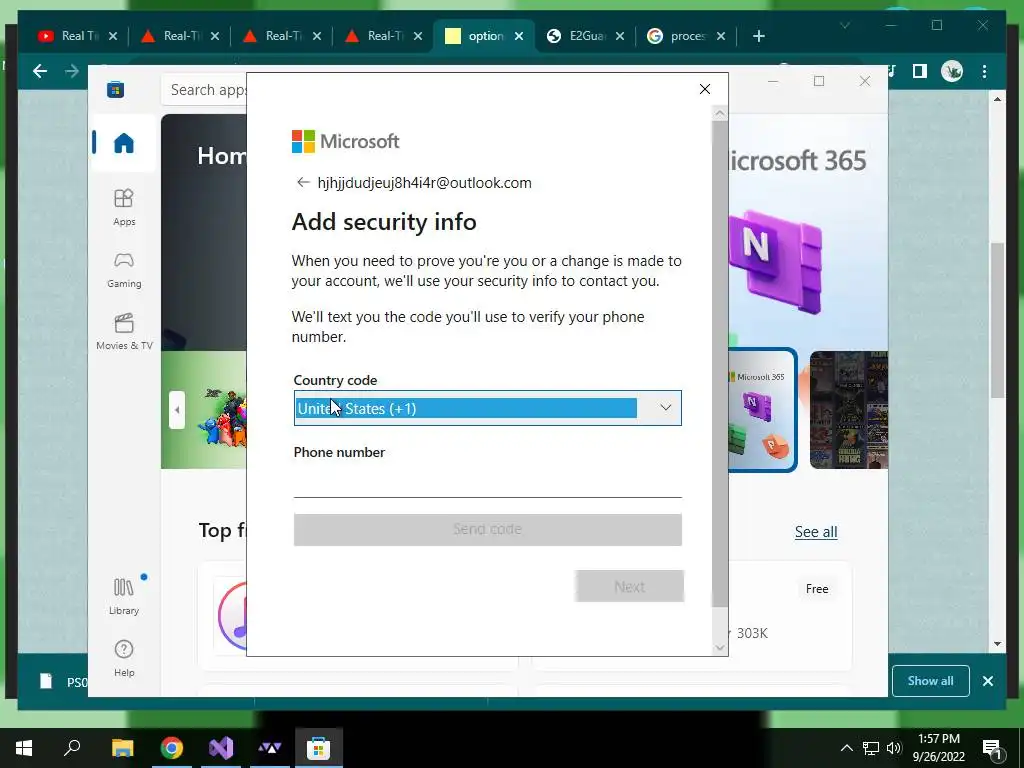Click the Free price button
The image size is (1024, 768).
tap(816, 588)
